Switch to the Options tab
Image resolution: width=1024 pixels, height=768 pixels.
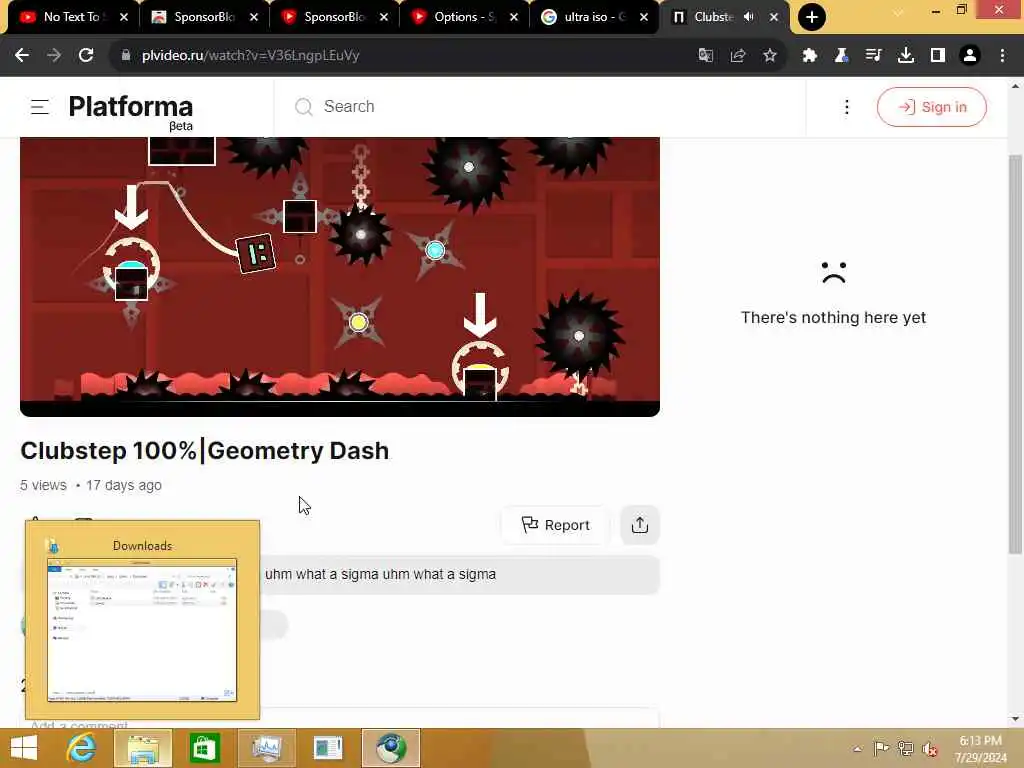tap(463, 18)
